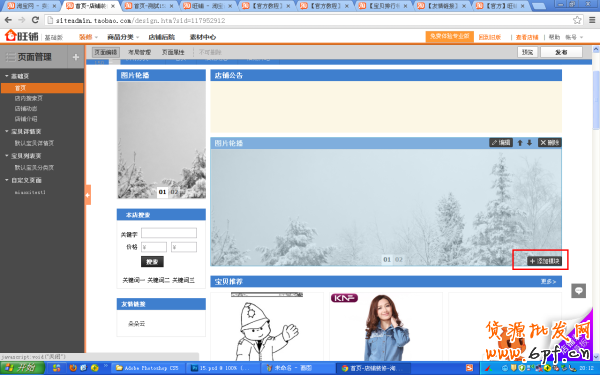Open 素材中心 in the top navigation
600x375 pixels.
pos(203,37)
